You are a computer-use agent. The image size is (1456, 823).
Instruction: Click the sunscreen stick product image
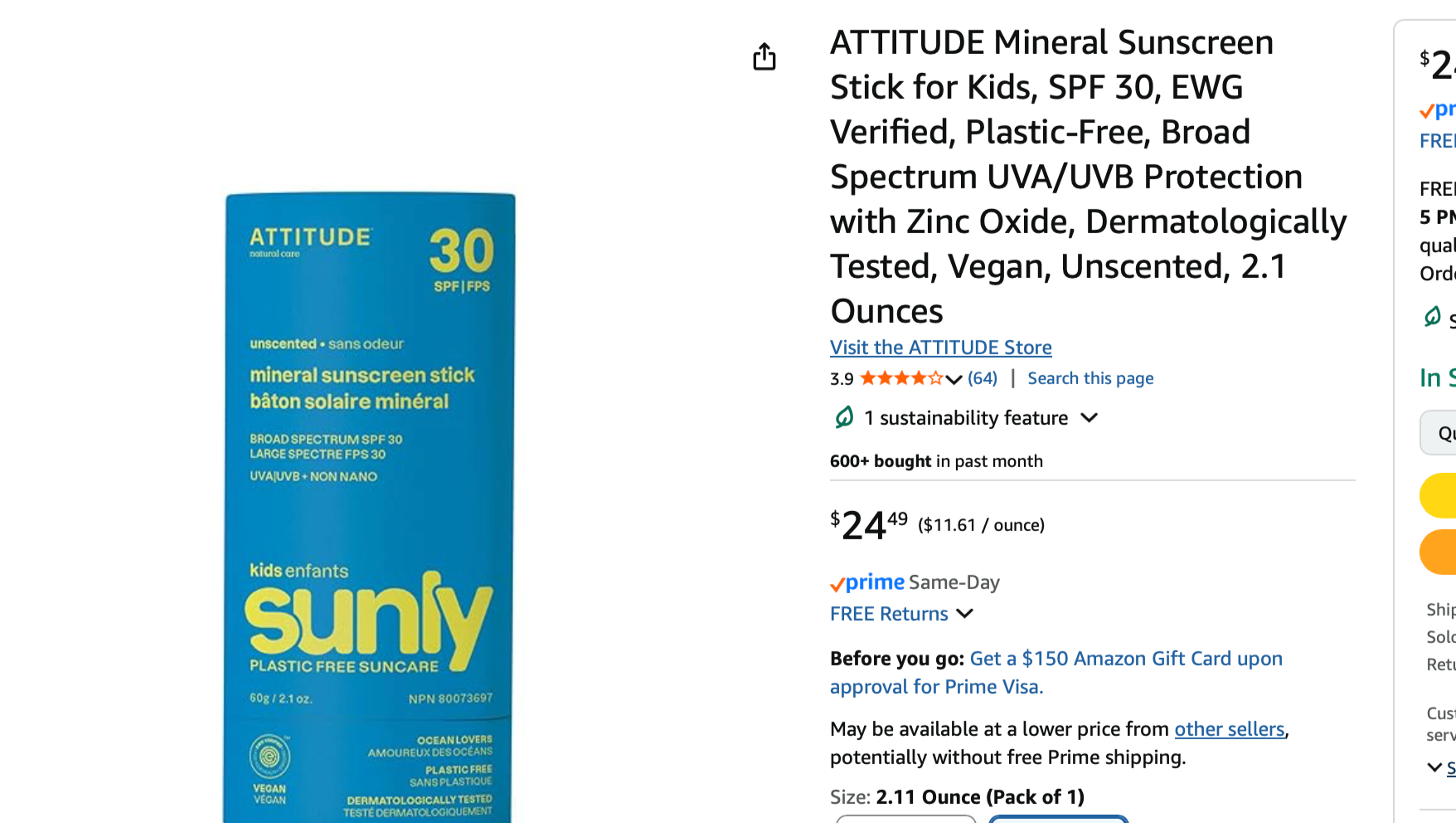click(x=370, y=506)
